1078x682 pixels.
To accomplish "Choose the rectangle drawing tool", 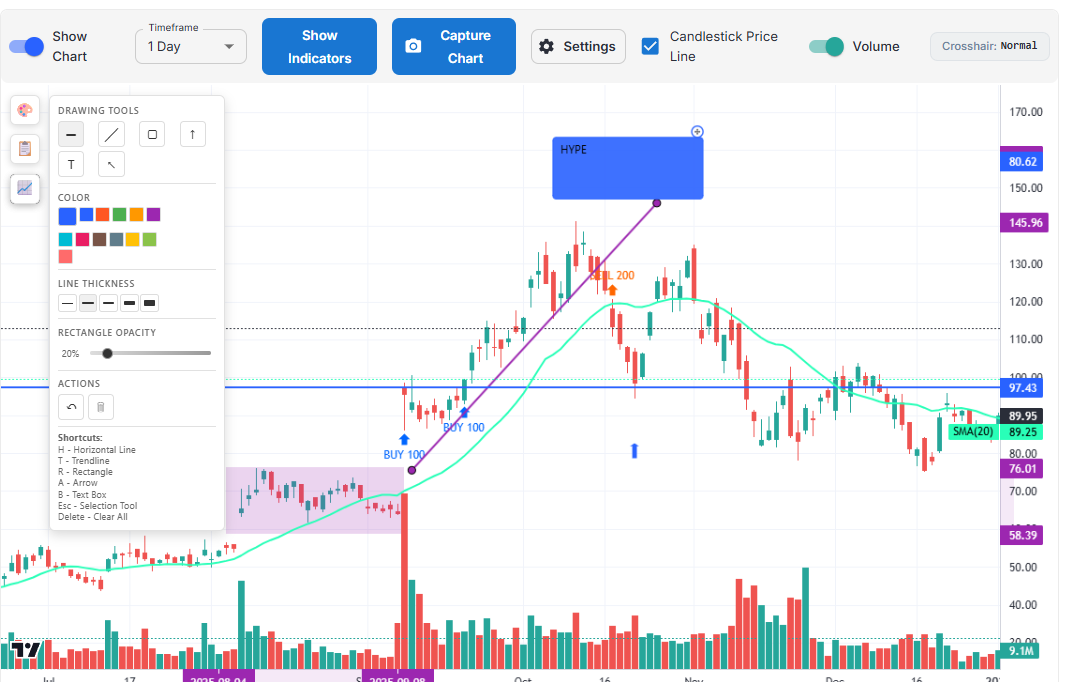I will [152, 134].
